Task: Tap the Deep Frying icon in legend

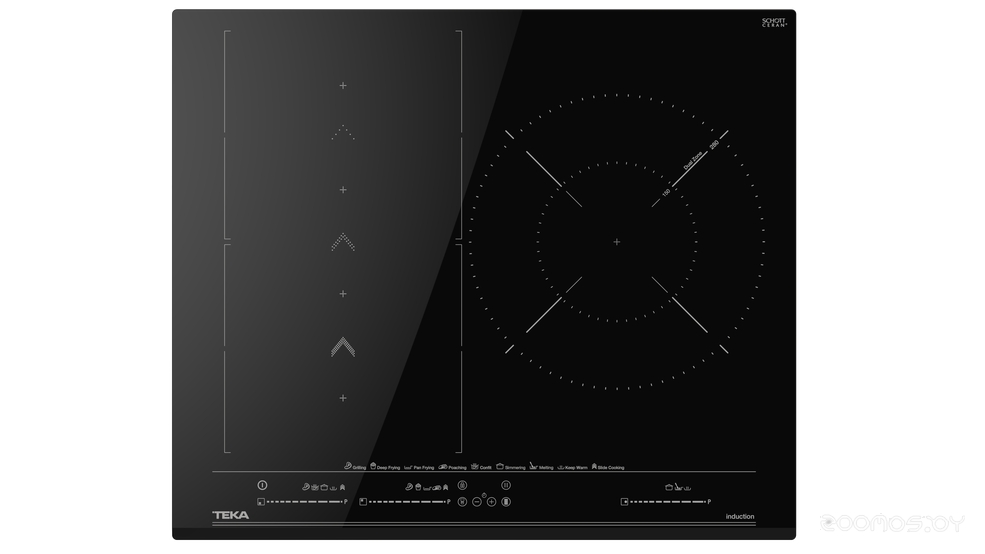Action: click(374, 466)
